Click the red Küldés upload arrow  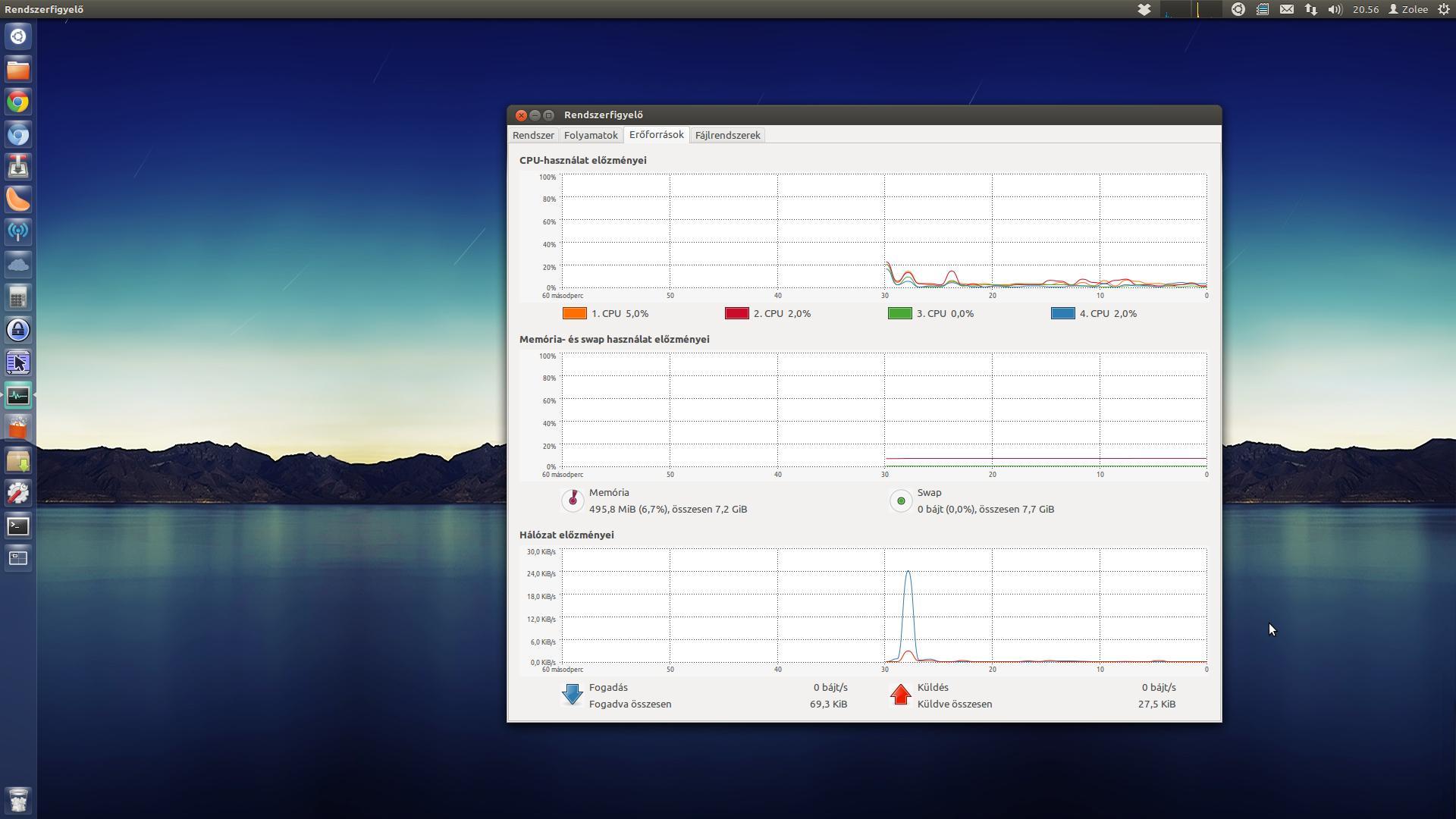coord(901,695)
